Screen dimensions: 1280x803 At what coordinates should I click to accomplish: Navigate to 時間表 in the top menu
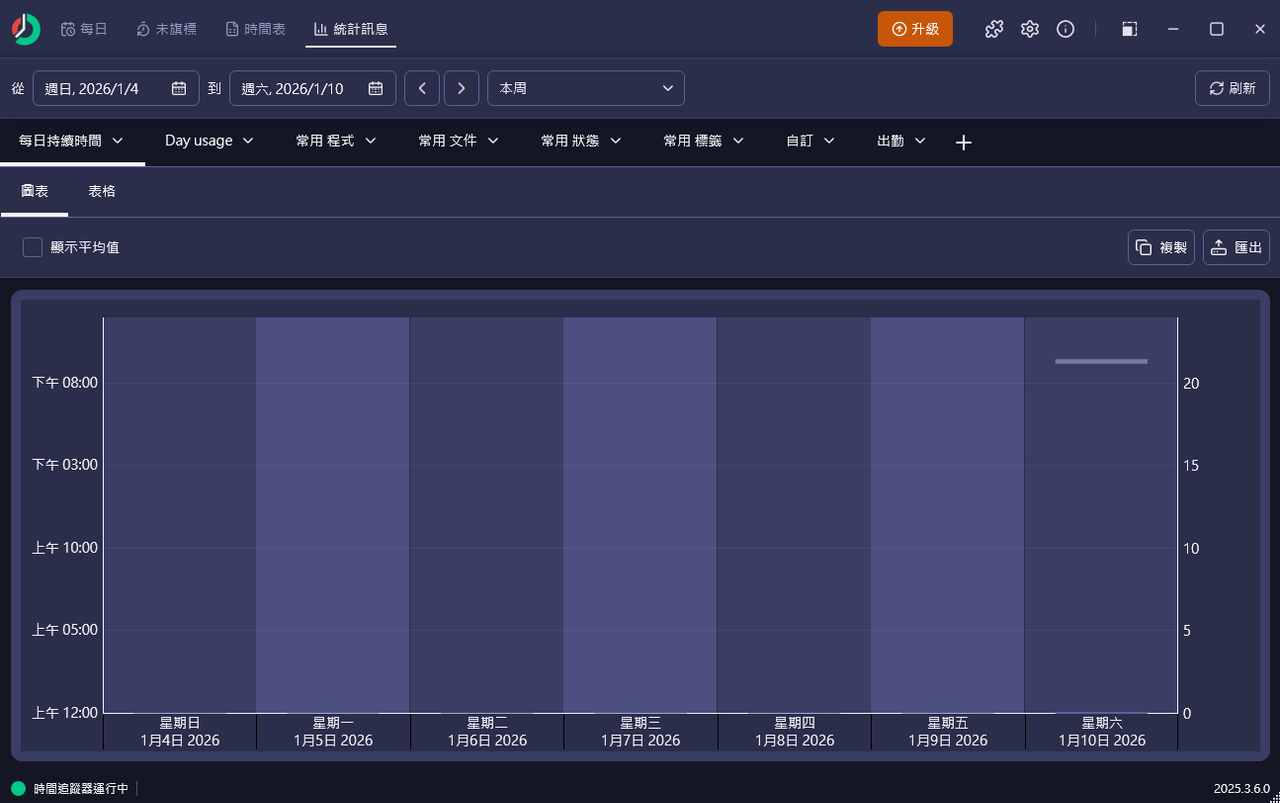pos(255,28)
